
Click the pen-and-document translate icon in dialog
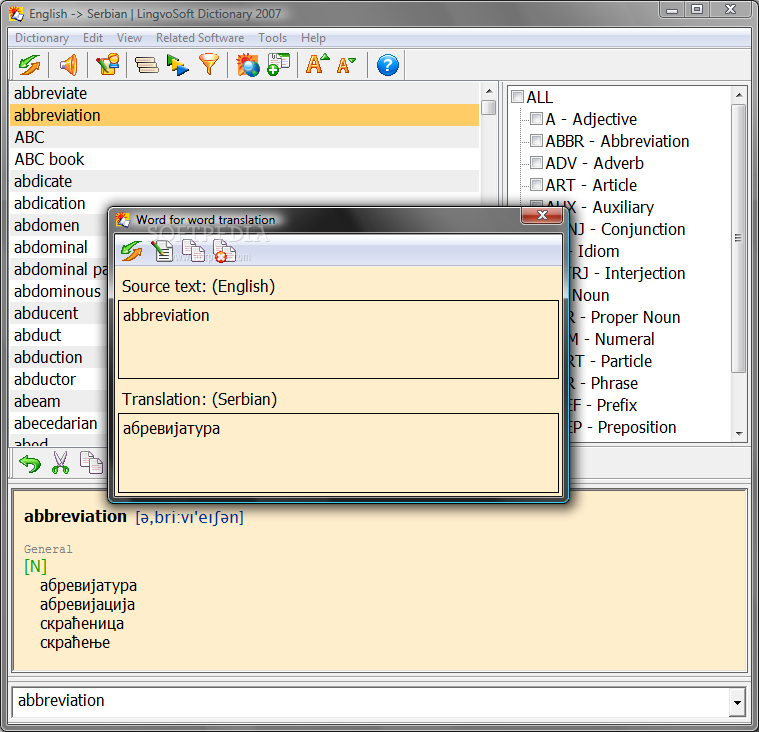[x=162, y=251]
